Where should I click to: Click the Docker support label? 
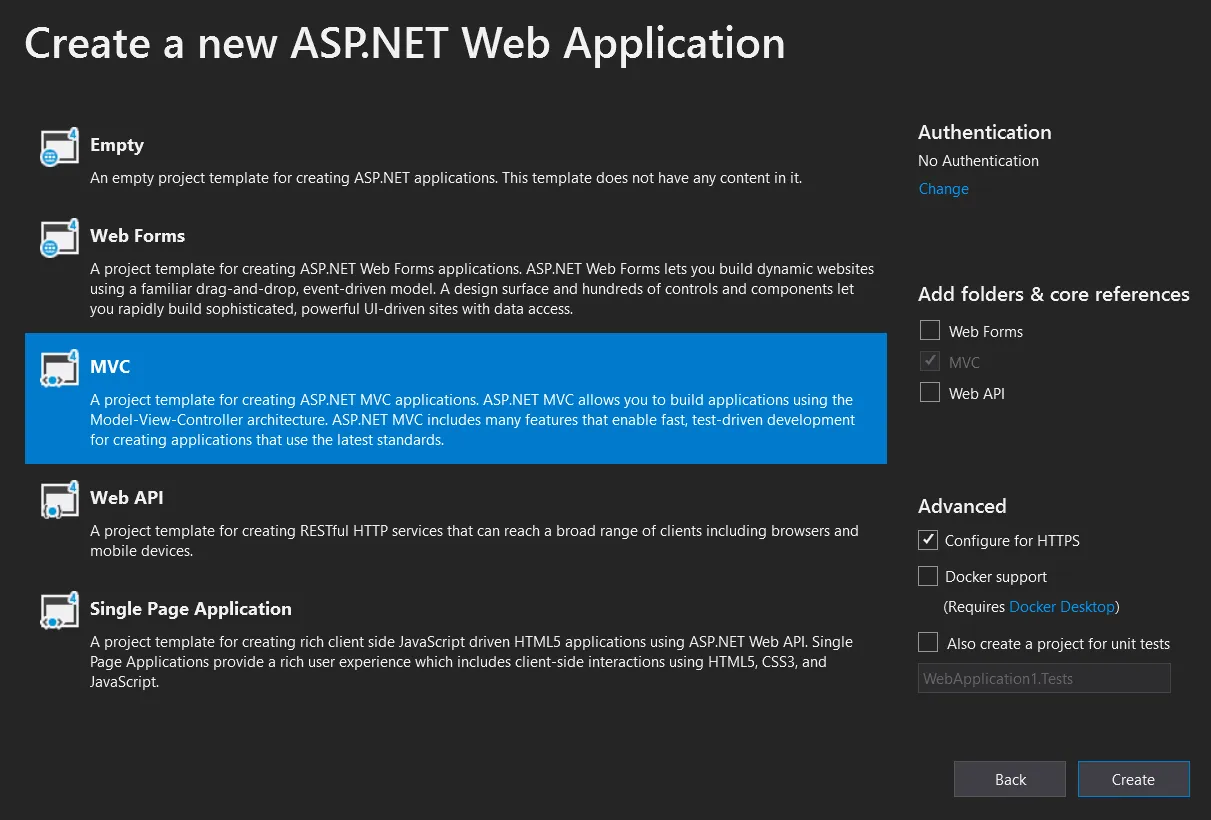[x=996, y=577]
